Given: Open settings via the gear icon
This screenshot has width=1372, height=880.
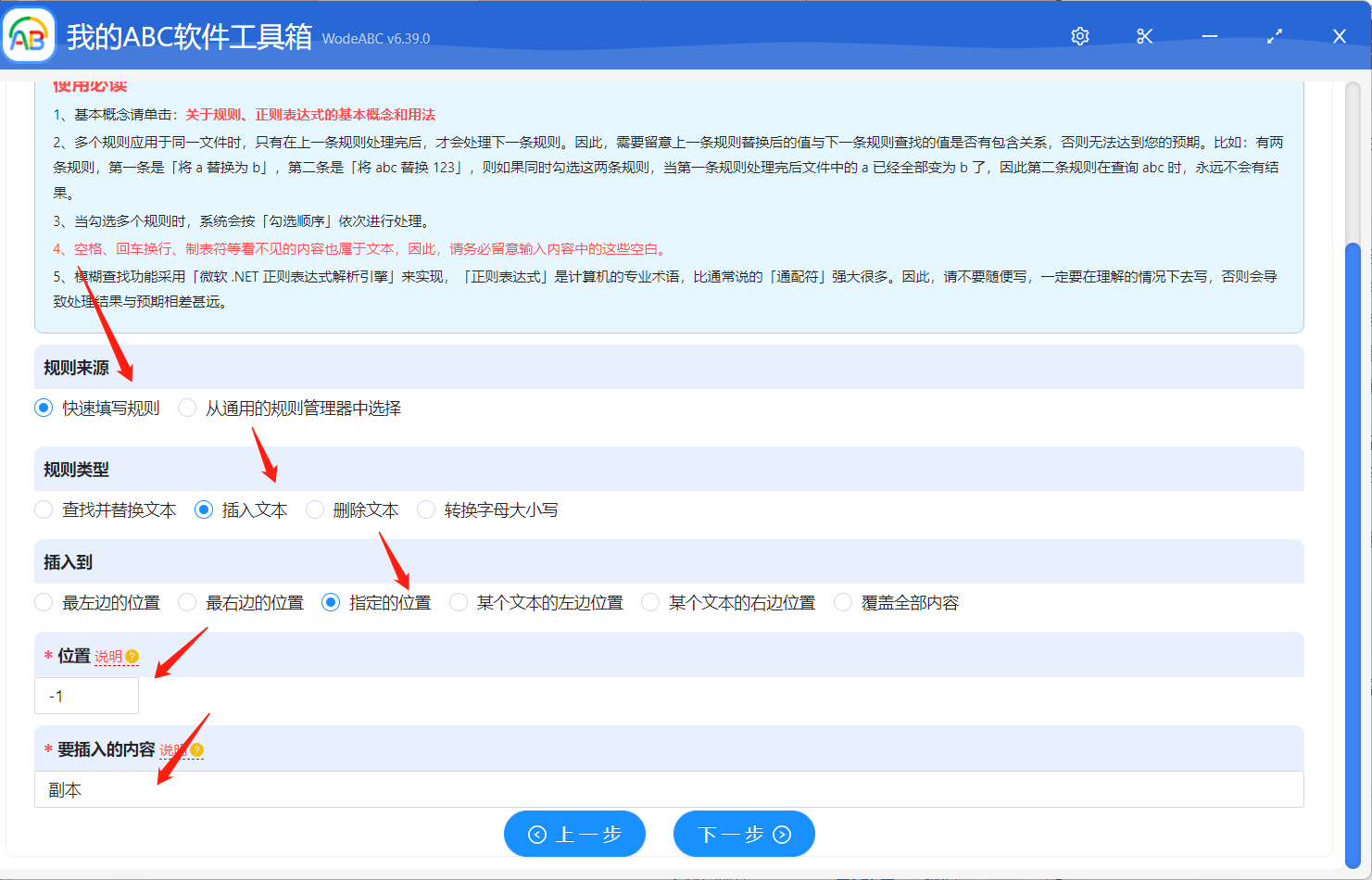Looking at the screenshot, I should (x=1079, y=36).
